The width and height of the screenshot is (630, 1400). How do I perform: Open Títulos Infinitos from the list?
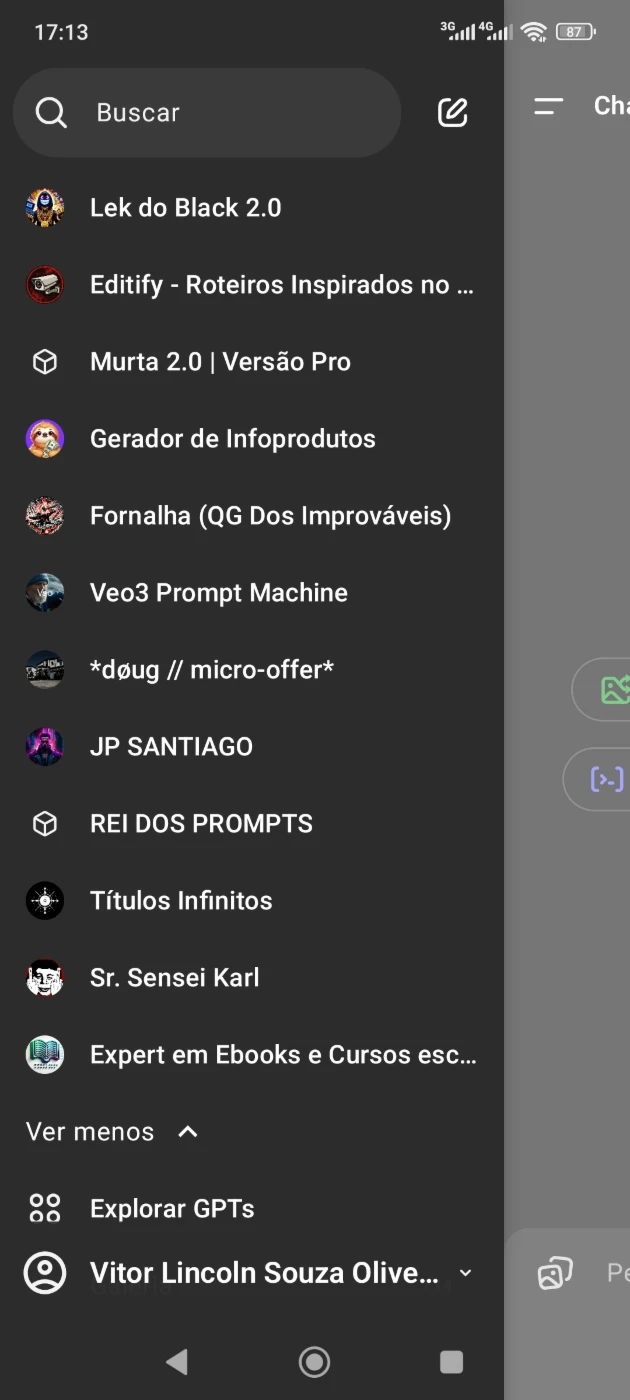click(181, 901)
